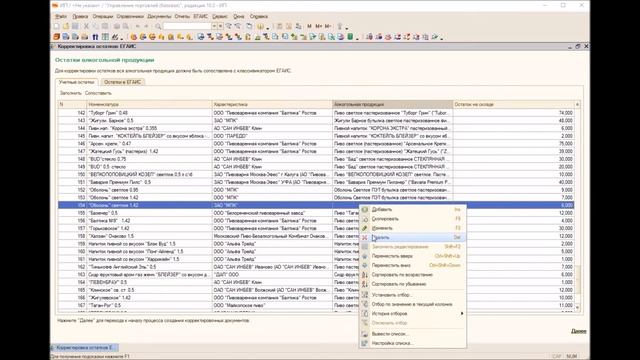Click the Удалить icon in context menu

click(365, 238)
